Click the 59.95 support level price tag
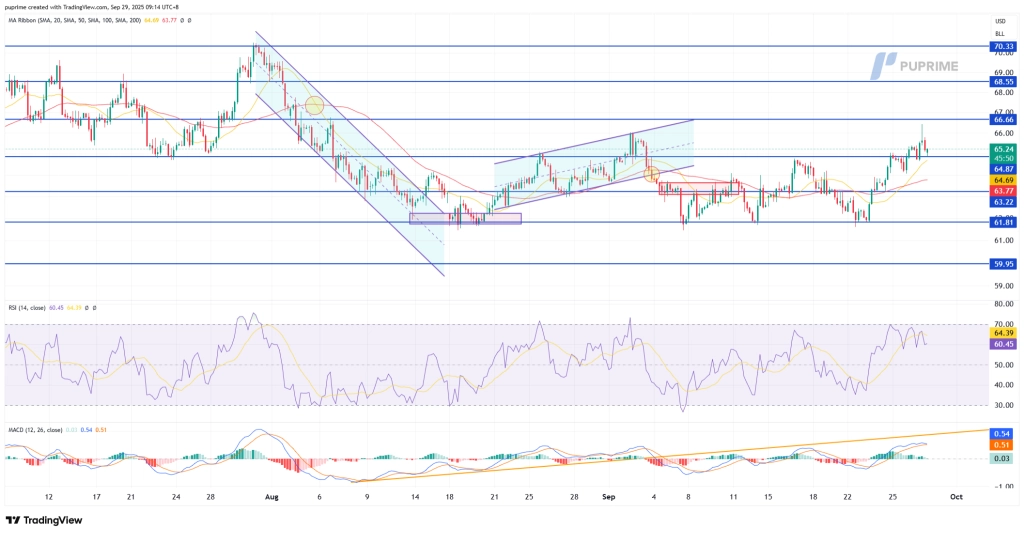The height and width of the screenshot is (535, 1024). 1003,264
